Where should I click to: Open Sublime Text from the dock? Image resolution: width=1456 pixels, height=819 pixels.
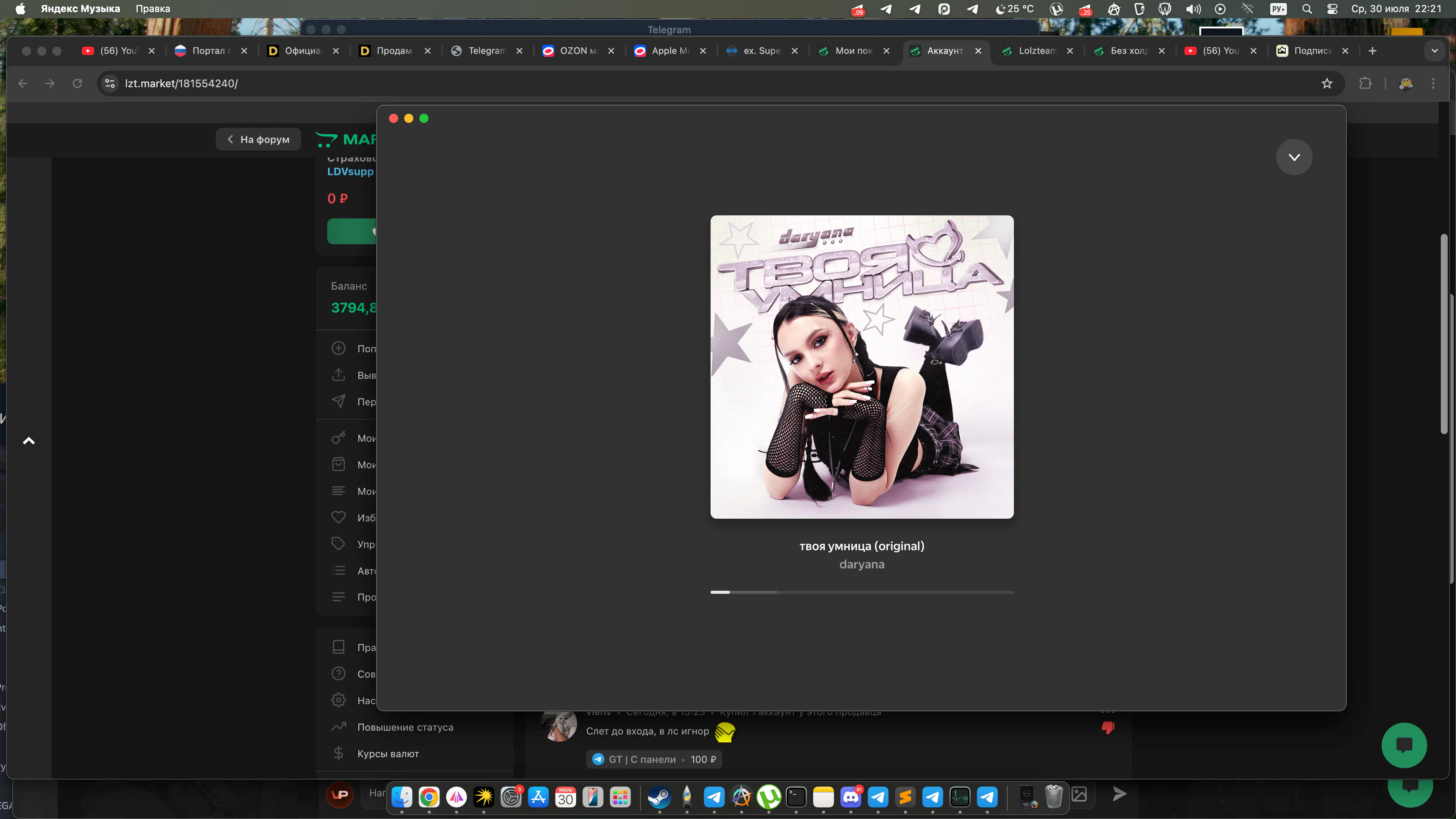click(x=905, y=797)
